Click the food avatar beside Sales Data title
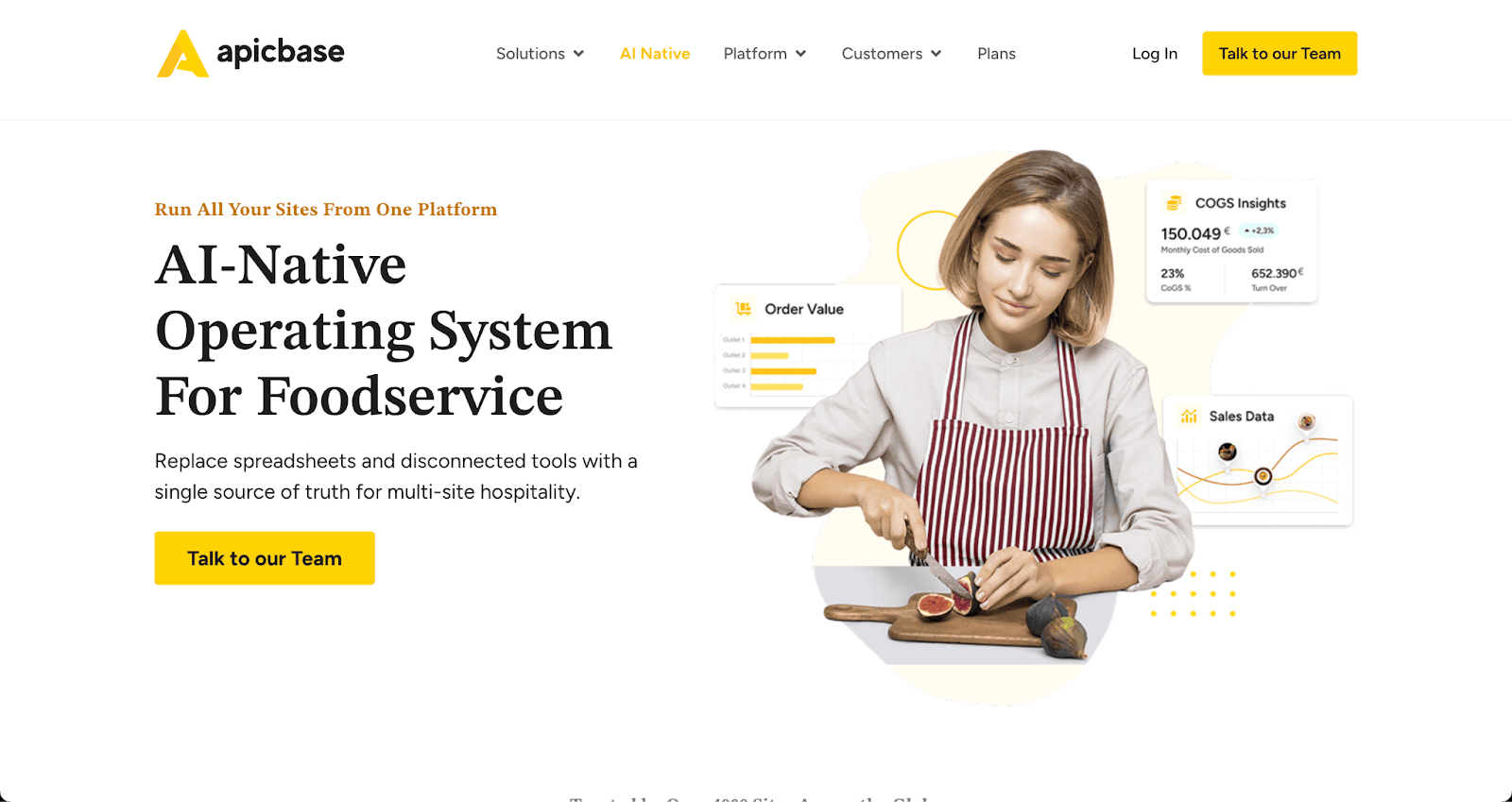The height and width of the screenshot is (802, 1512). click(1307, 421)
